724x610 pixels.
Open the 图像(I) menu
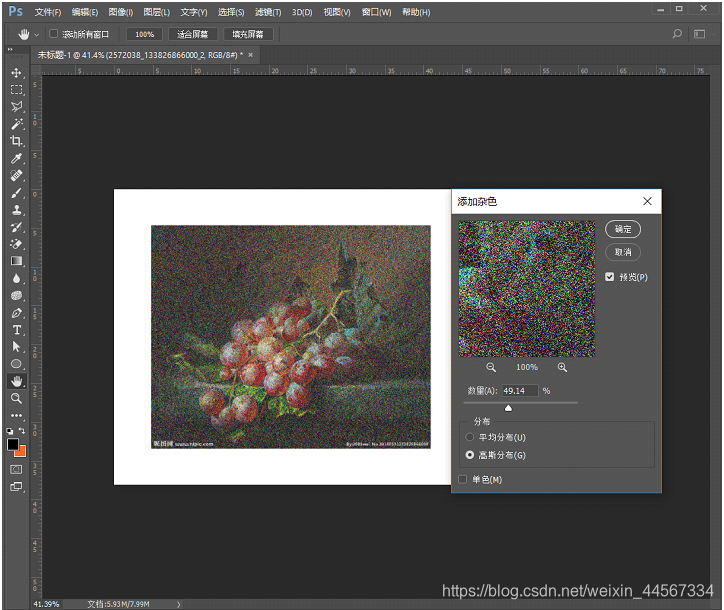pyautogui.click(x=121, y=12)
